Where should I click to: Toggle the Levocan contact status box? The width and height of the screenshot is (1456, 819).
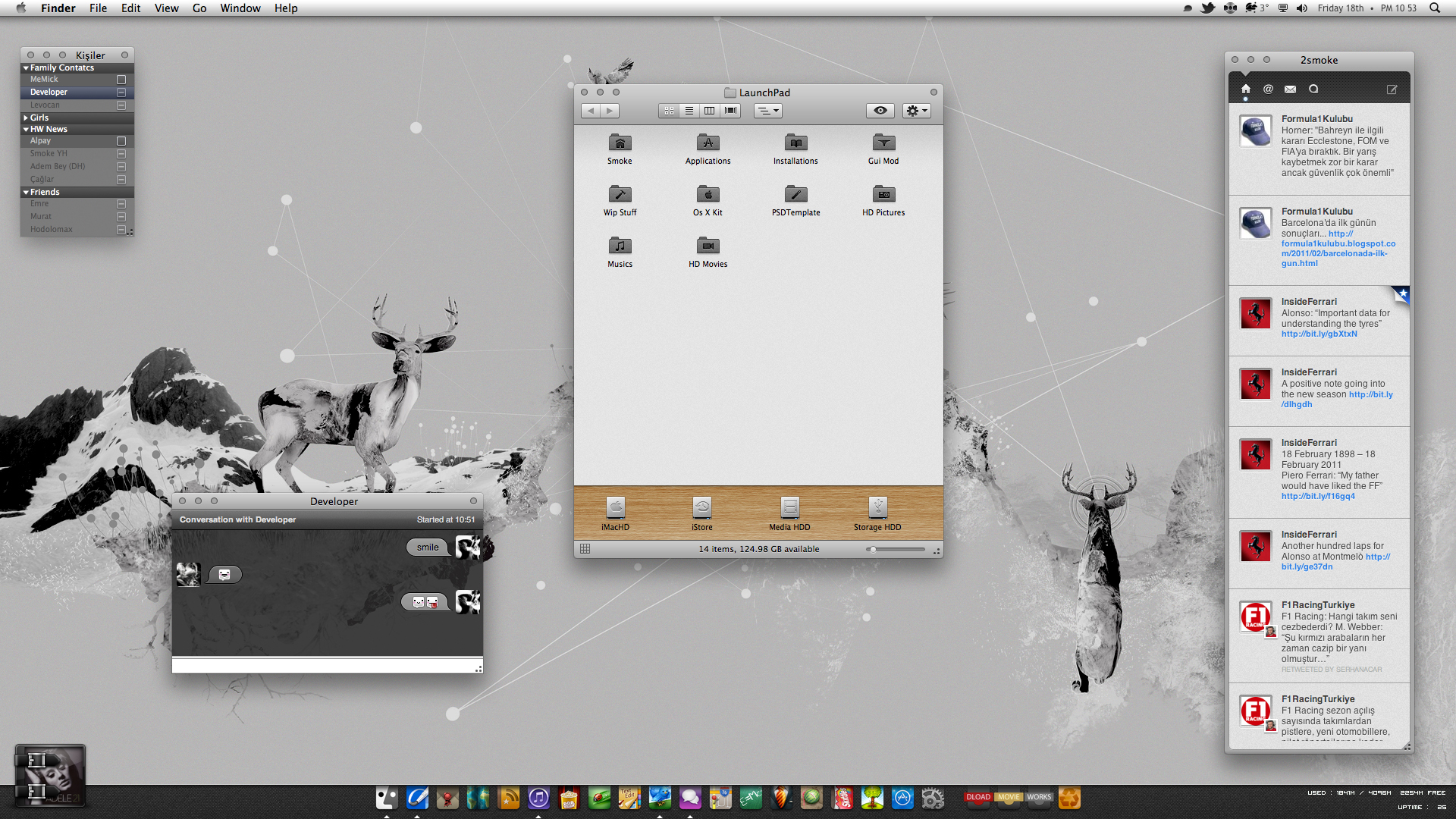[x=121, y=105]
